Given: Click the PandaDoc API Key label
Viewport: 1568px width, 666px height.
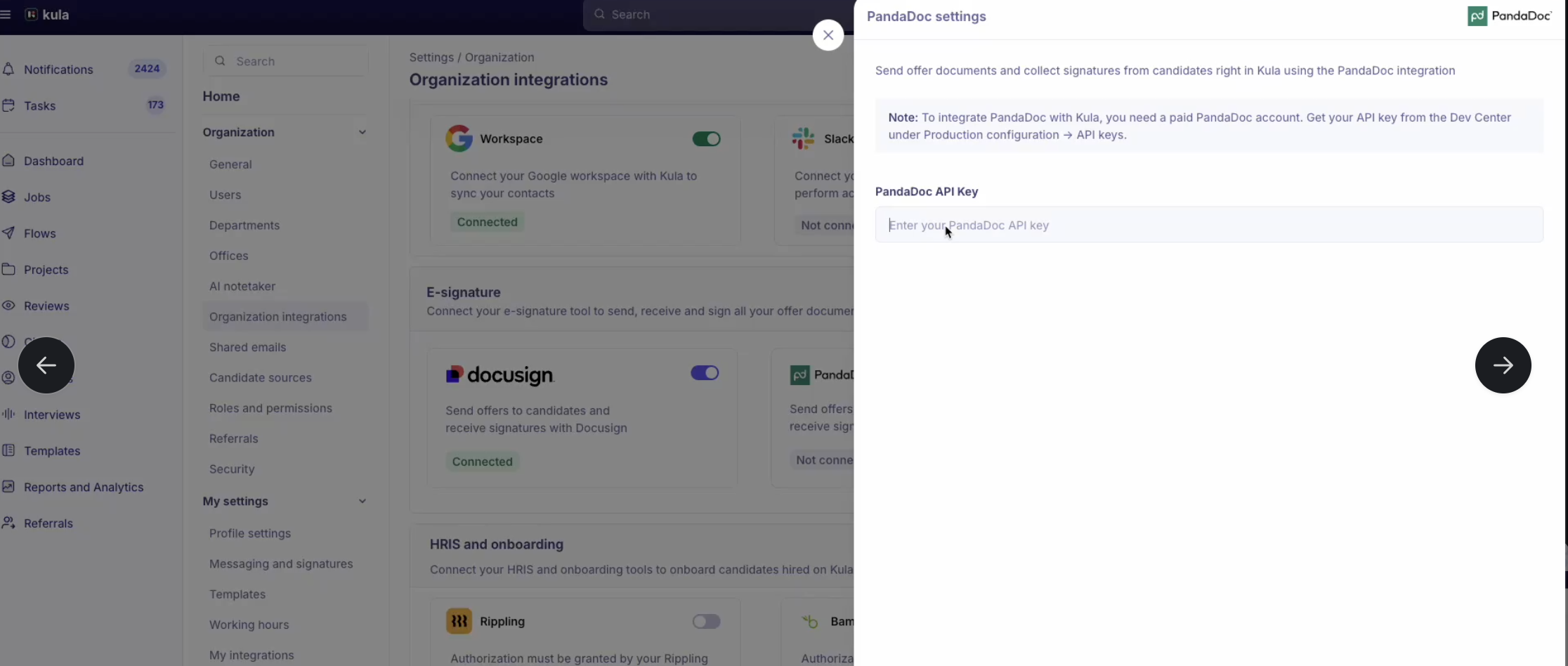Looking at the screenshot, I should (927, 192).
